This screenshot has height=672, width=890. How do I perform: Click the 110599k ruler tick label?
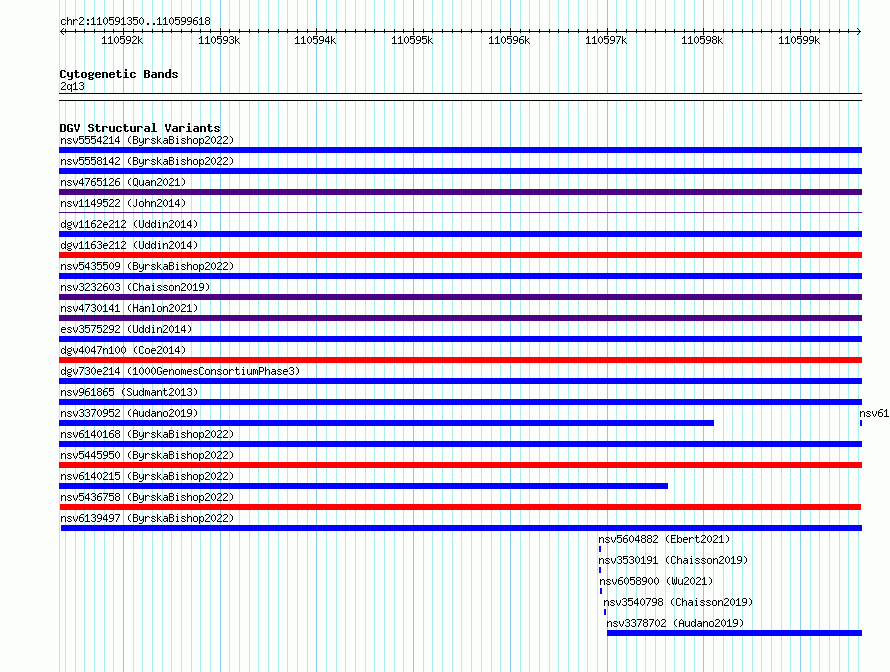click(799, 40)
